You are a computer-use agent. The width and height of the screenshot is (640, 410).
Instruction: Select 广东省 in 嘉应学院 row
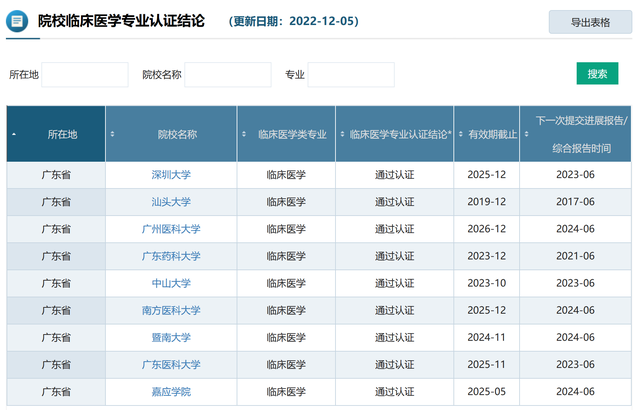tap(56, 392)
